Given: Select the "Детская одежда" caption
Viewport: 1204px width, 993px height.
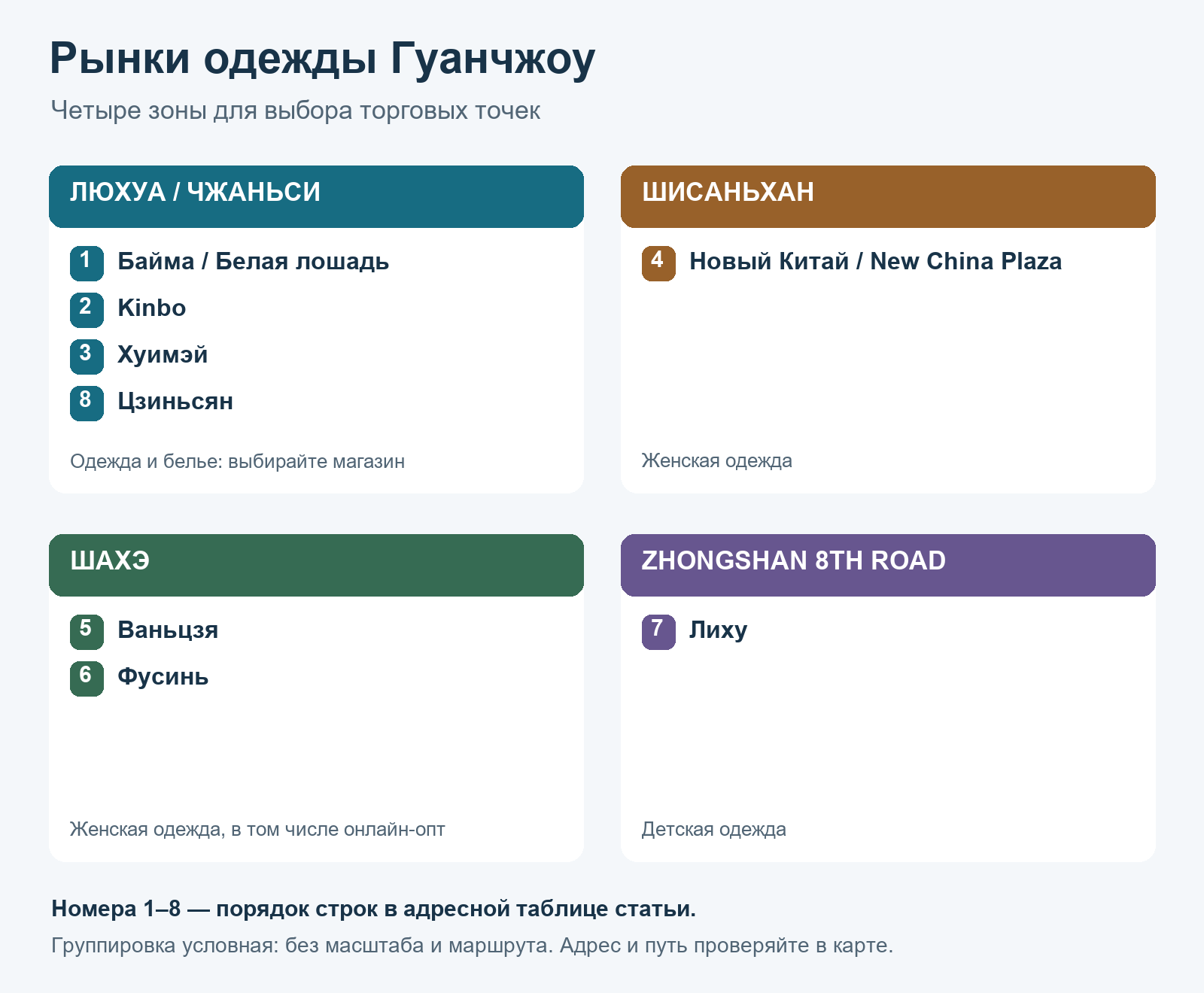Looking at the screenshot, I should pyautogui.click(x=713, y=830).
